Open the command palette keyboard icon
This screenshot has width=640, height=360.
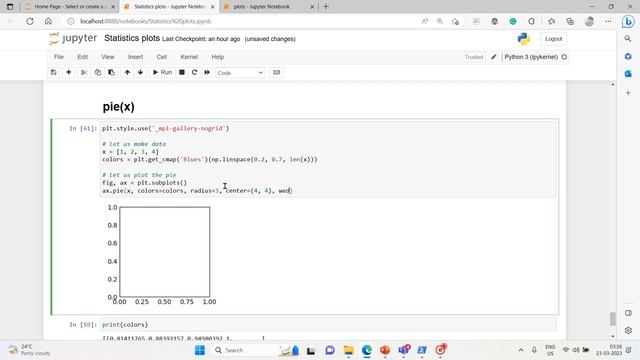276,73
